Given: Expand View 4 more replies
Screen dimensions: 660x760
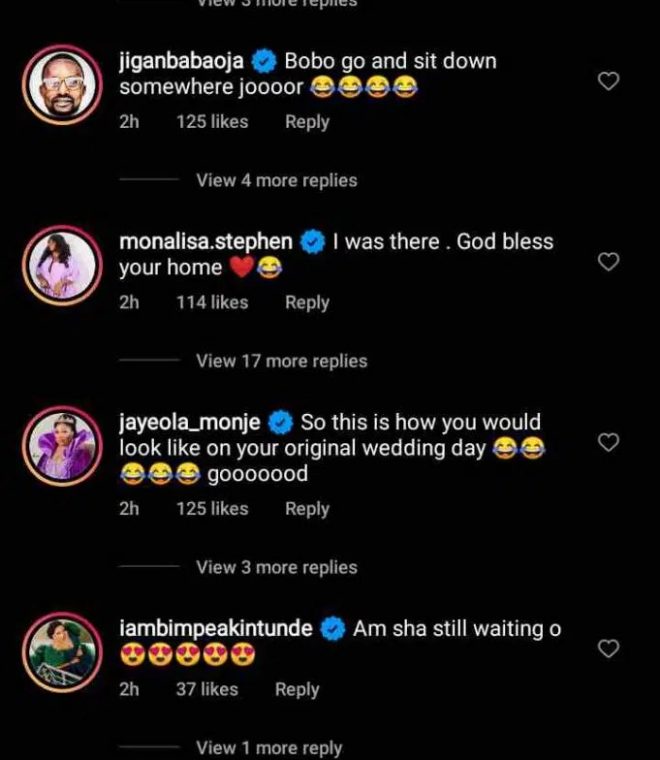Looking at the screenshot, I should pyautogui.click(x=276, y=181).
